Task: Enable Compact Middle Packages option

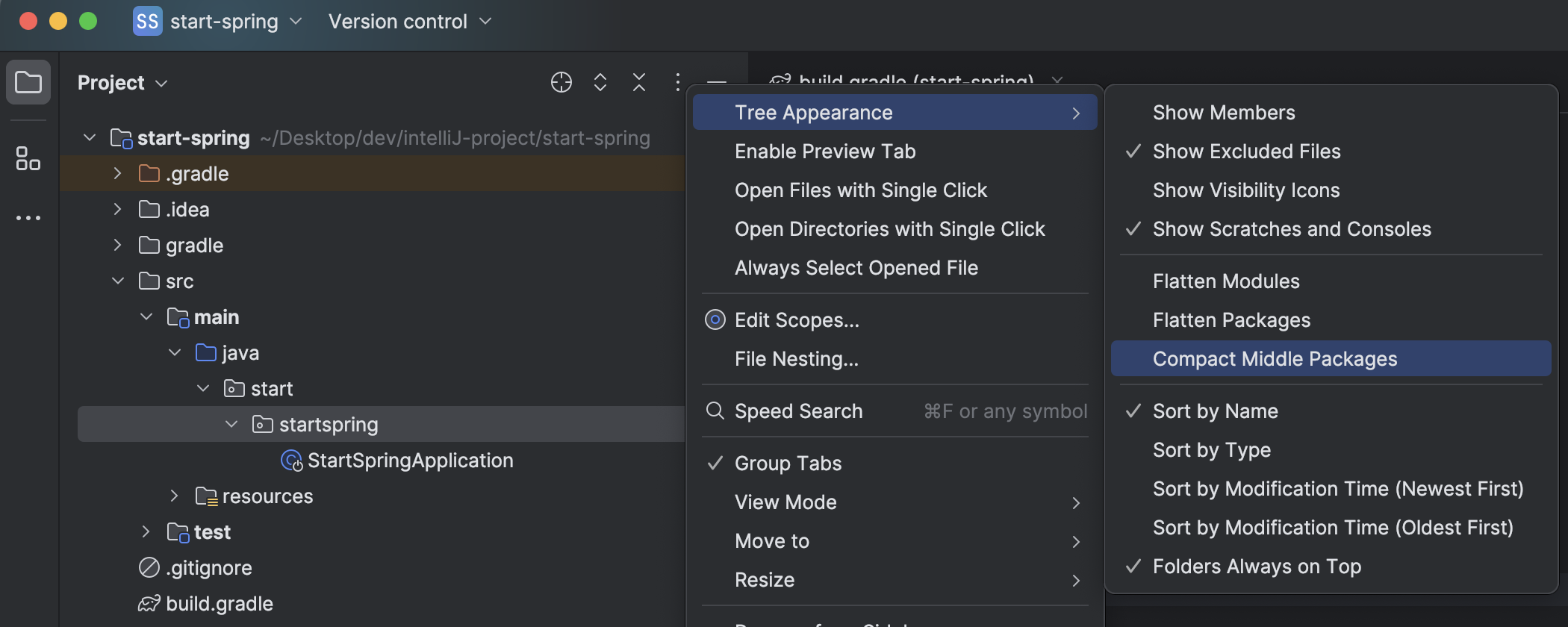Action: tap(1331, 359)
